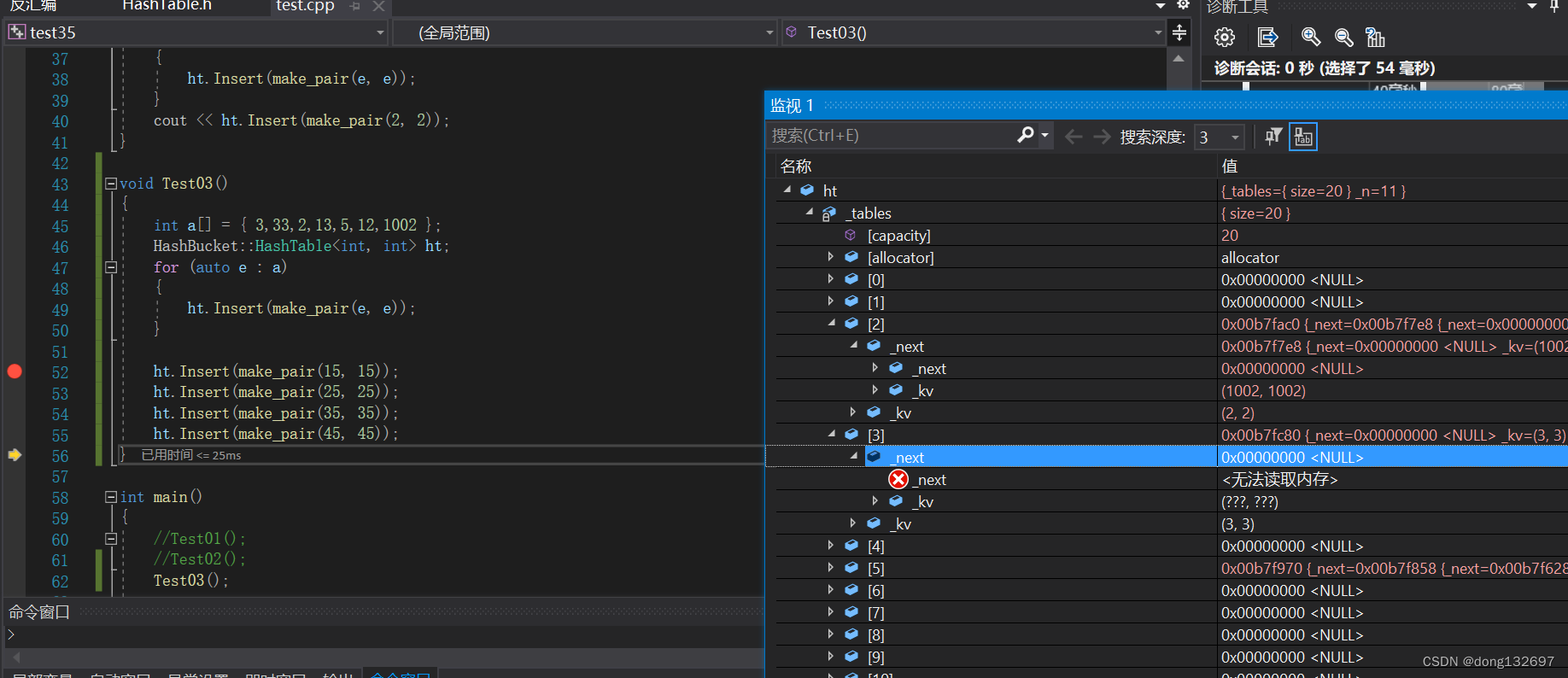Click the yellow execution arrow at line 56
The width and height of the screenshot is (1568, 678).
[x=15, y=455]
